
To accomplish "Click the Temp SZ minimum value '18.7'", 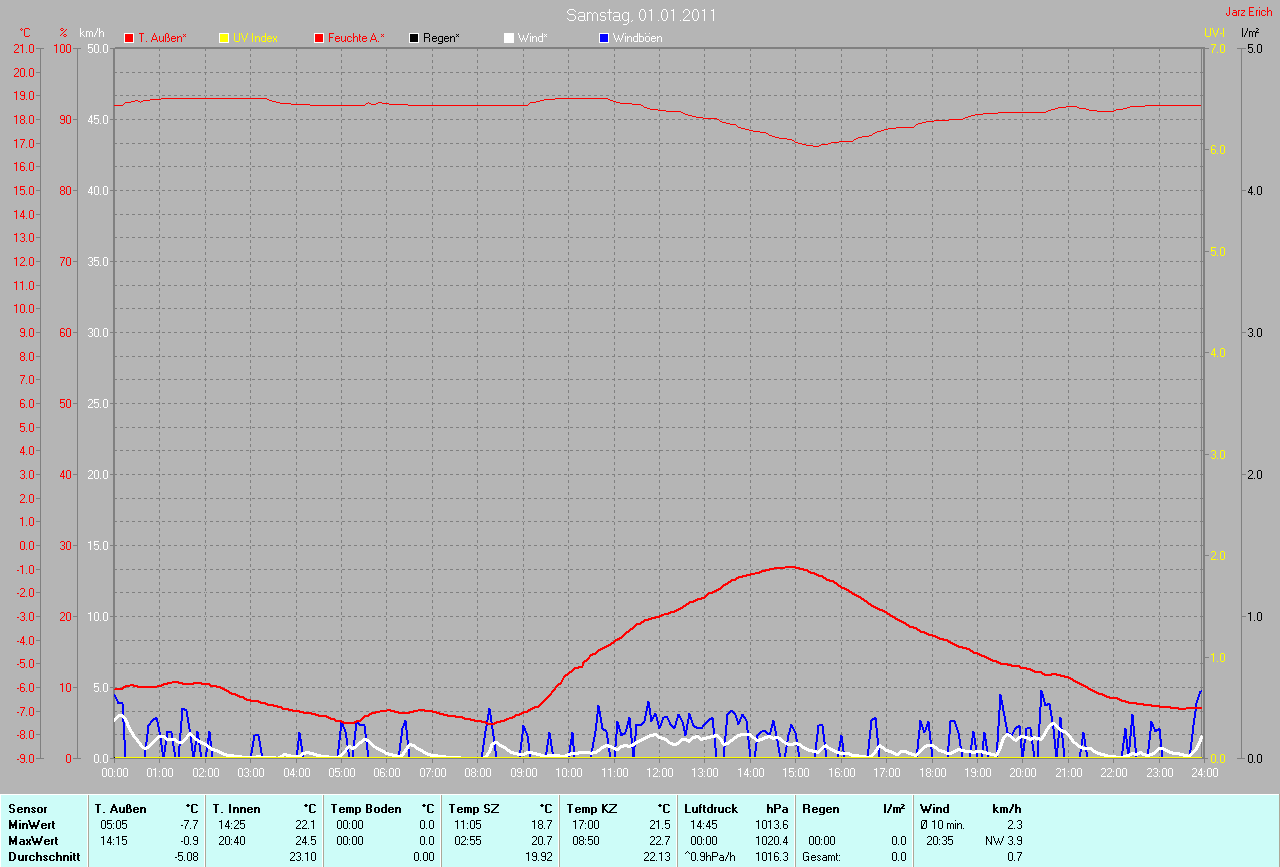I will (x=543, y=825).
